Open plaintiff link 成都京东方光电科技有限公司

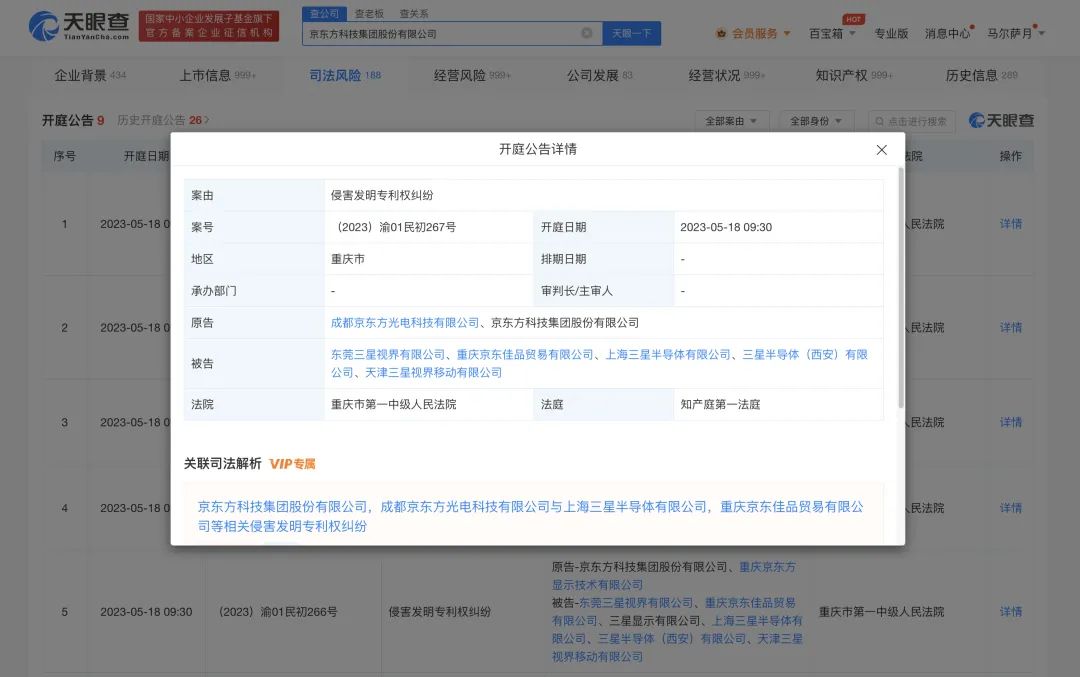point(404,322)
